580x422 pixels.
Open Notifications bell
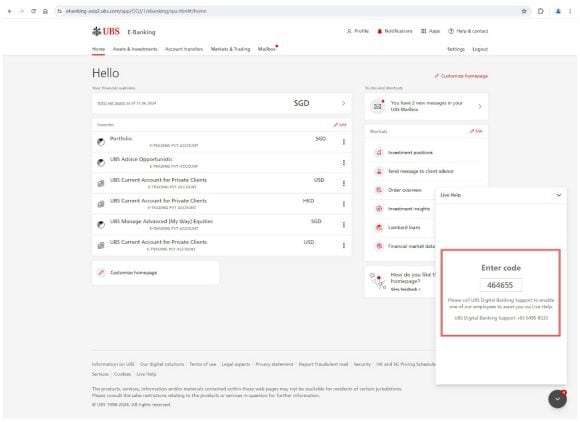394,31
